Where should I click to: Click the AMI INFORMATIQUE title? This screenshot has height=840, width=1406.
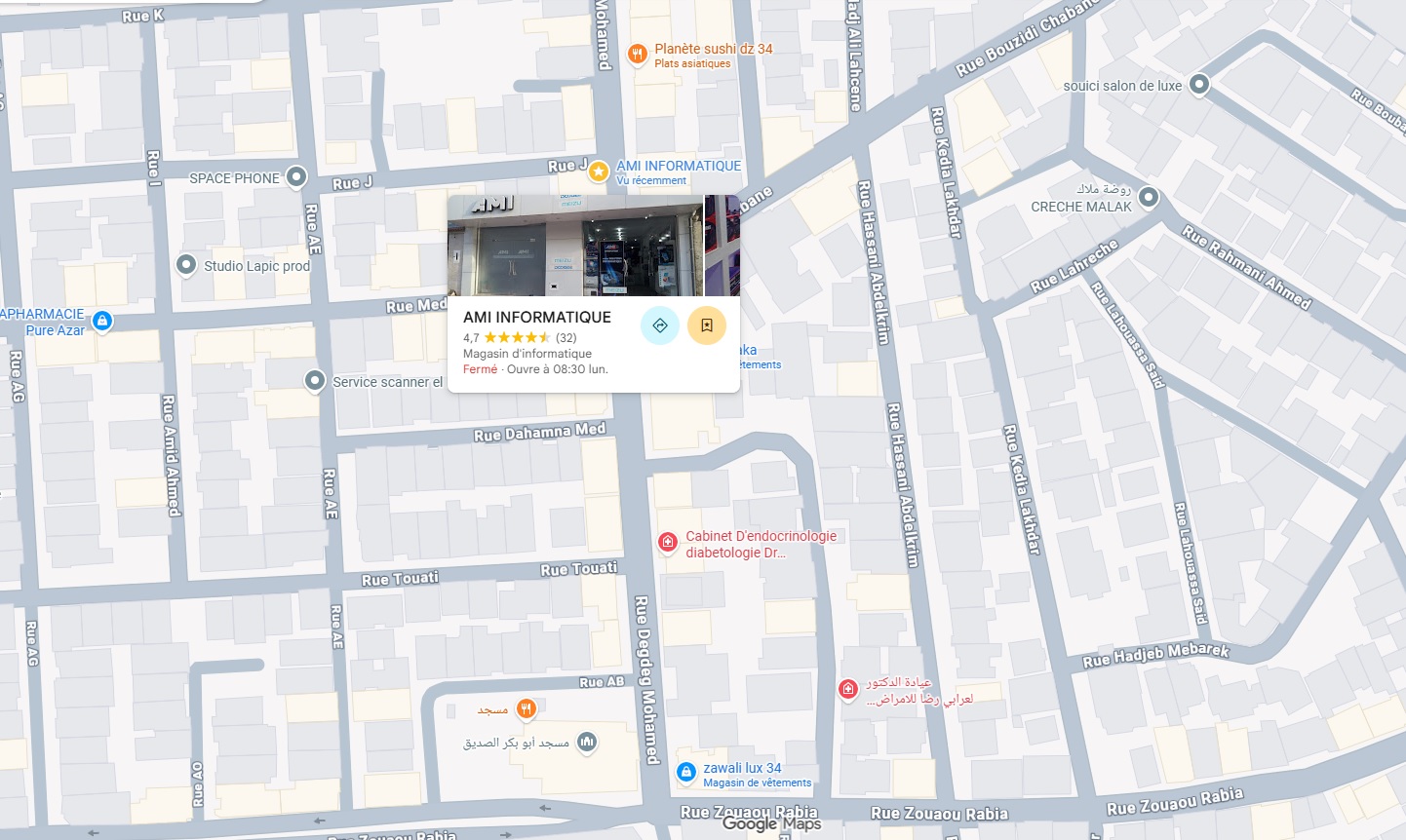tap(537, 317)
